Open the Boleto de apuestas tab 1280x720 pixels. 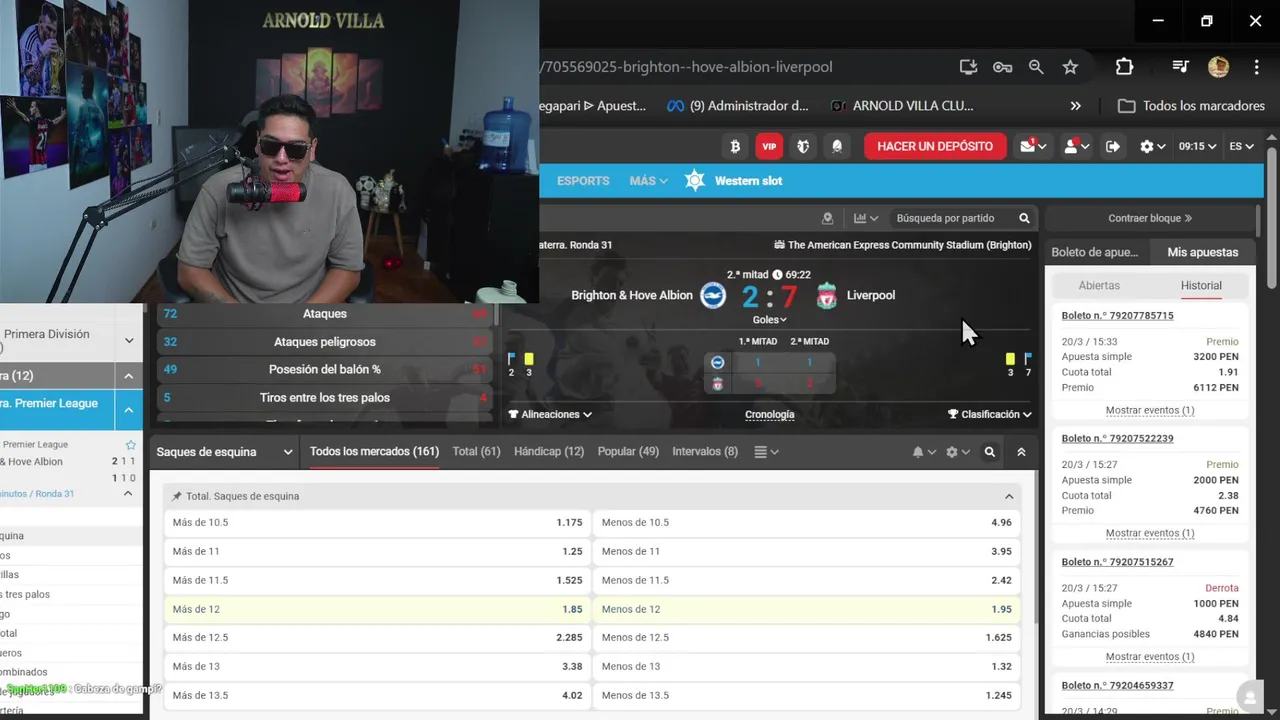(1095, 252)
